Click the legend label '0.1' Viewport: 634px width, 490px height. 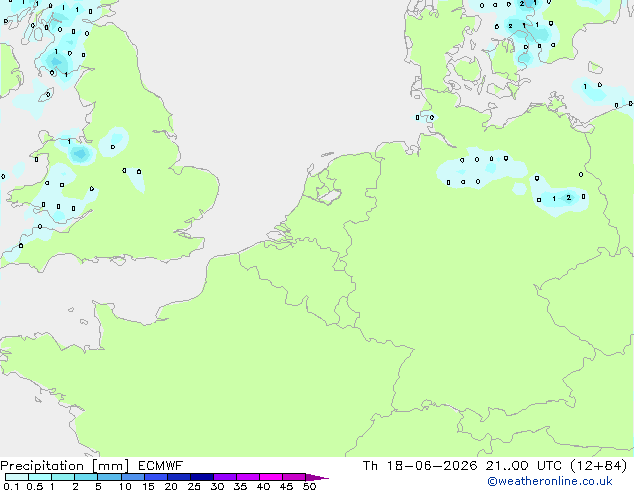point(11,486)
